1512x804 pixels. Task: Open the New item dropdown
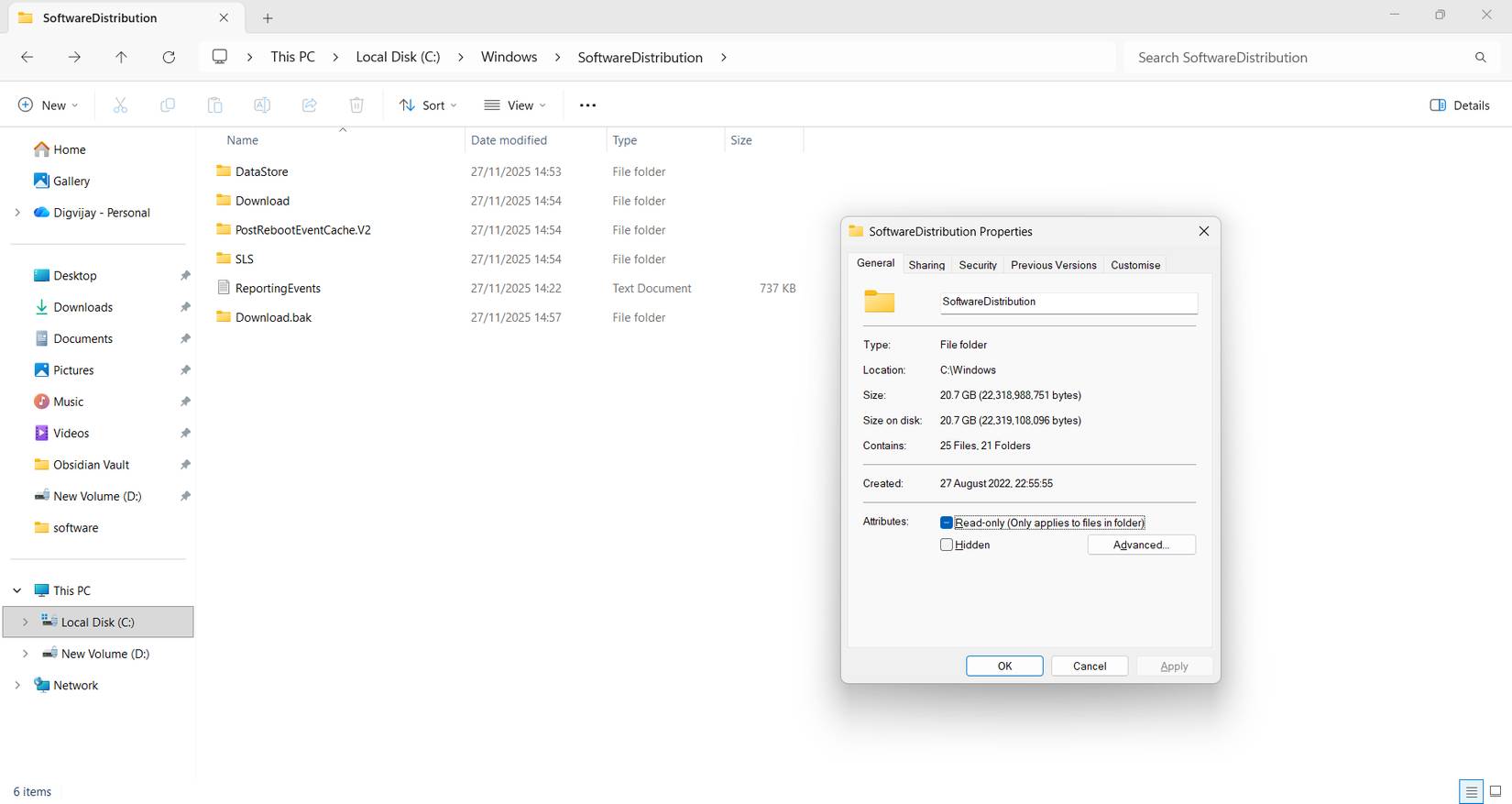click(49, 105)
